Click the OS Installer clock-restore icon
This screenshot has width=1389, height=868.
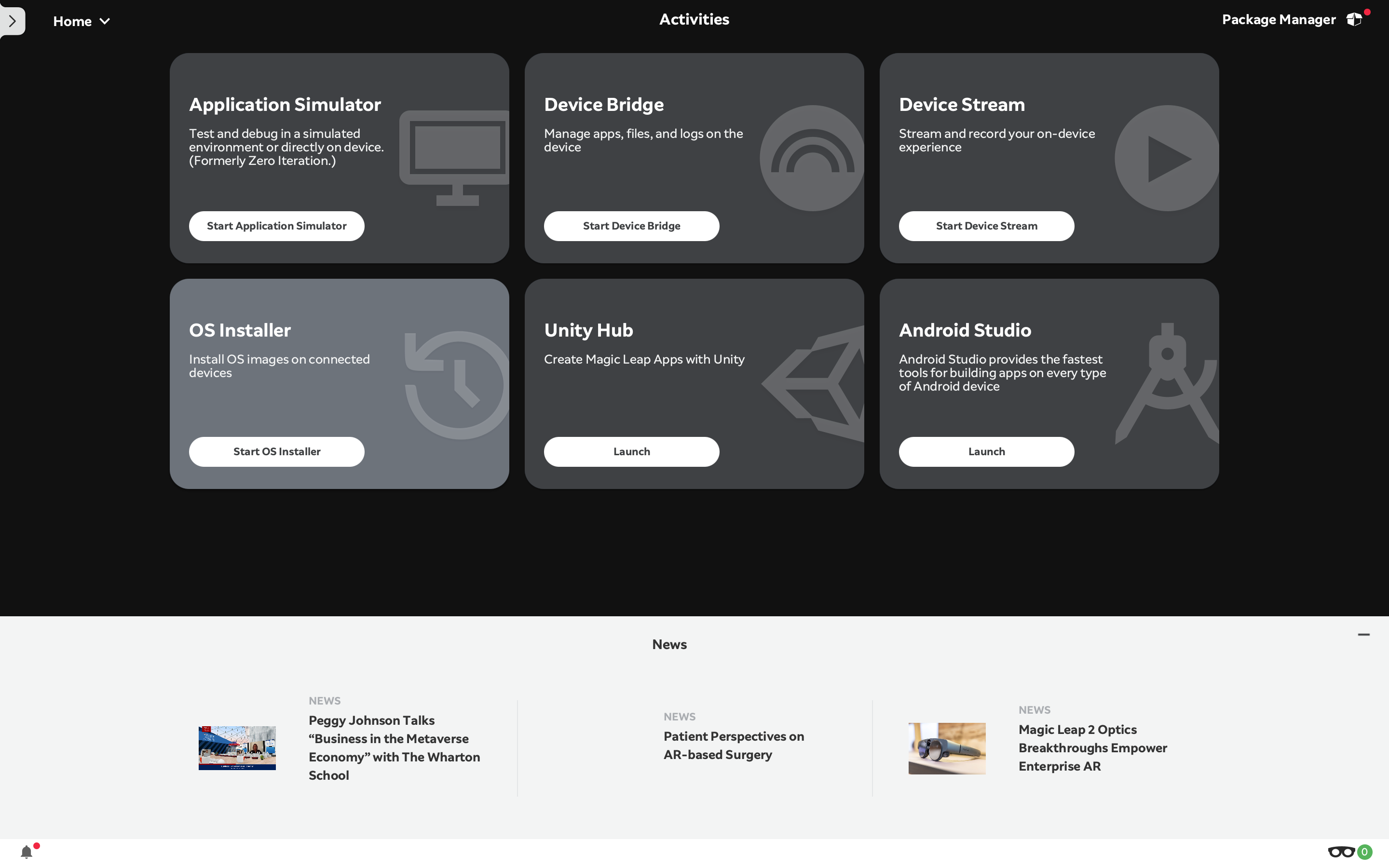coord(457,385)
